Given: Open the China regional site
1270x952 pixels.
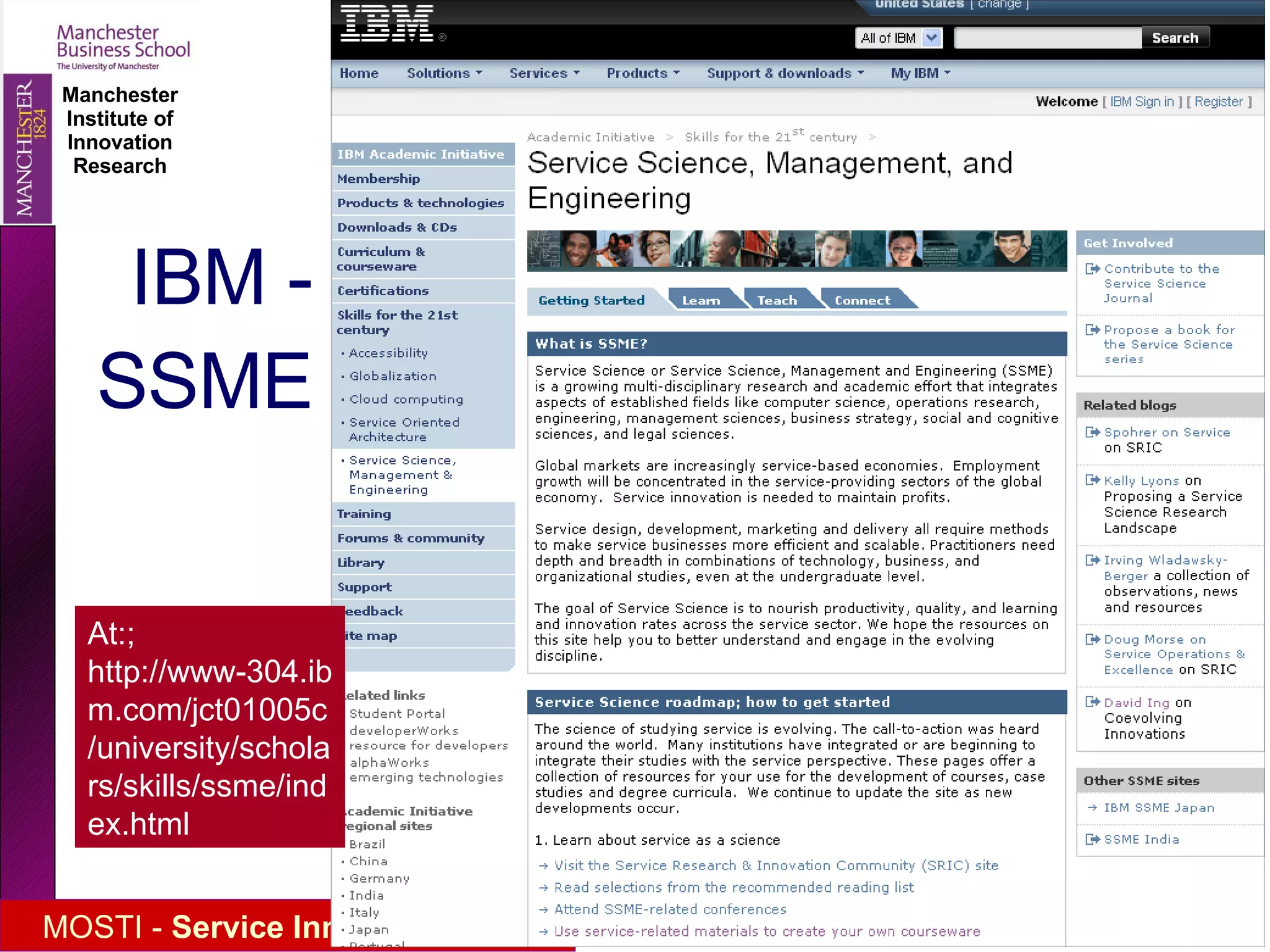Looking at the screenshot, I should pyautogui.click(x=368, y=862).
